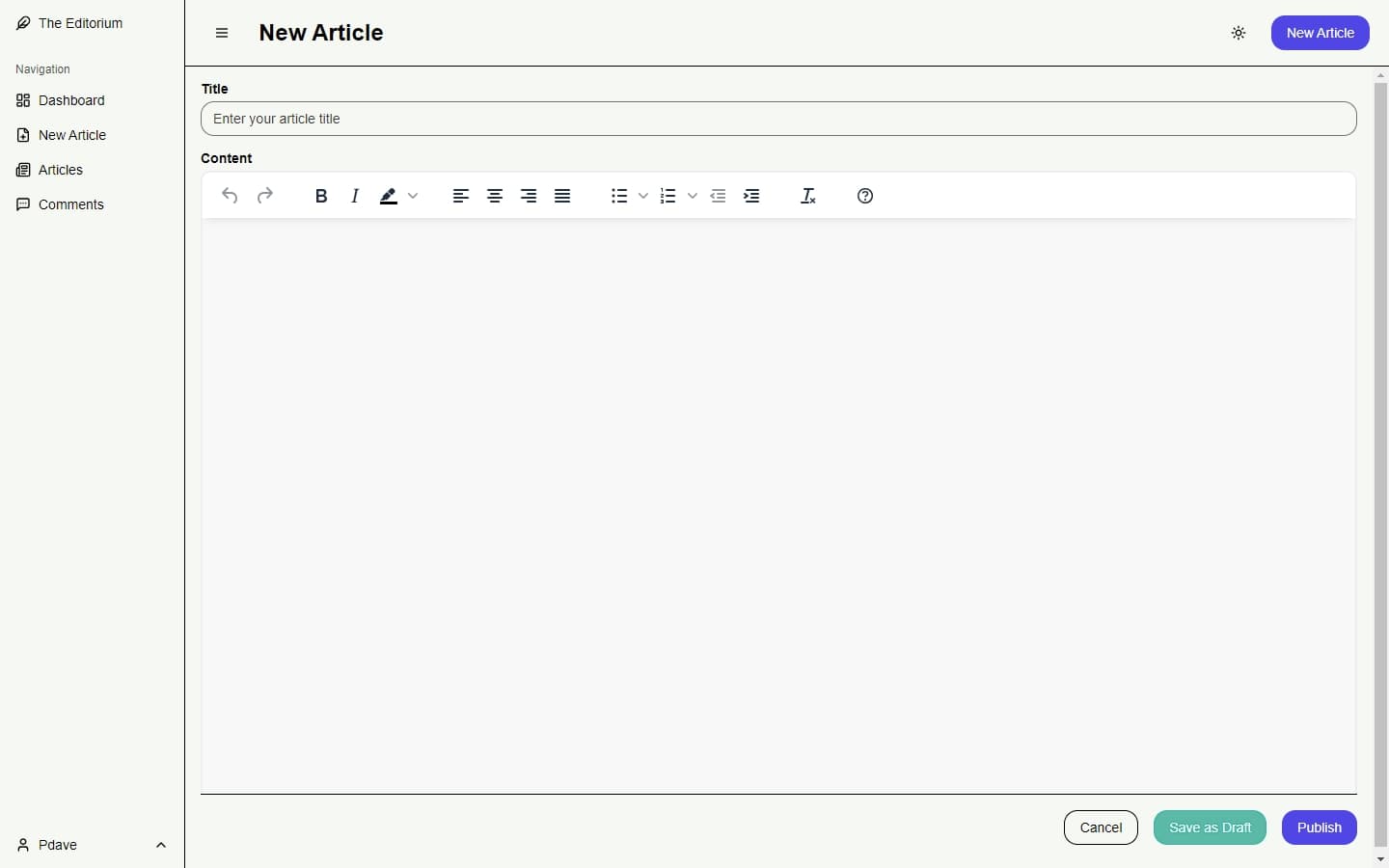Collapse the Pdave user menu
1389x868 pixels.
click(160, 846)
